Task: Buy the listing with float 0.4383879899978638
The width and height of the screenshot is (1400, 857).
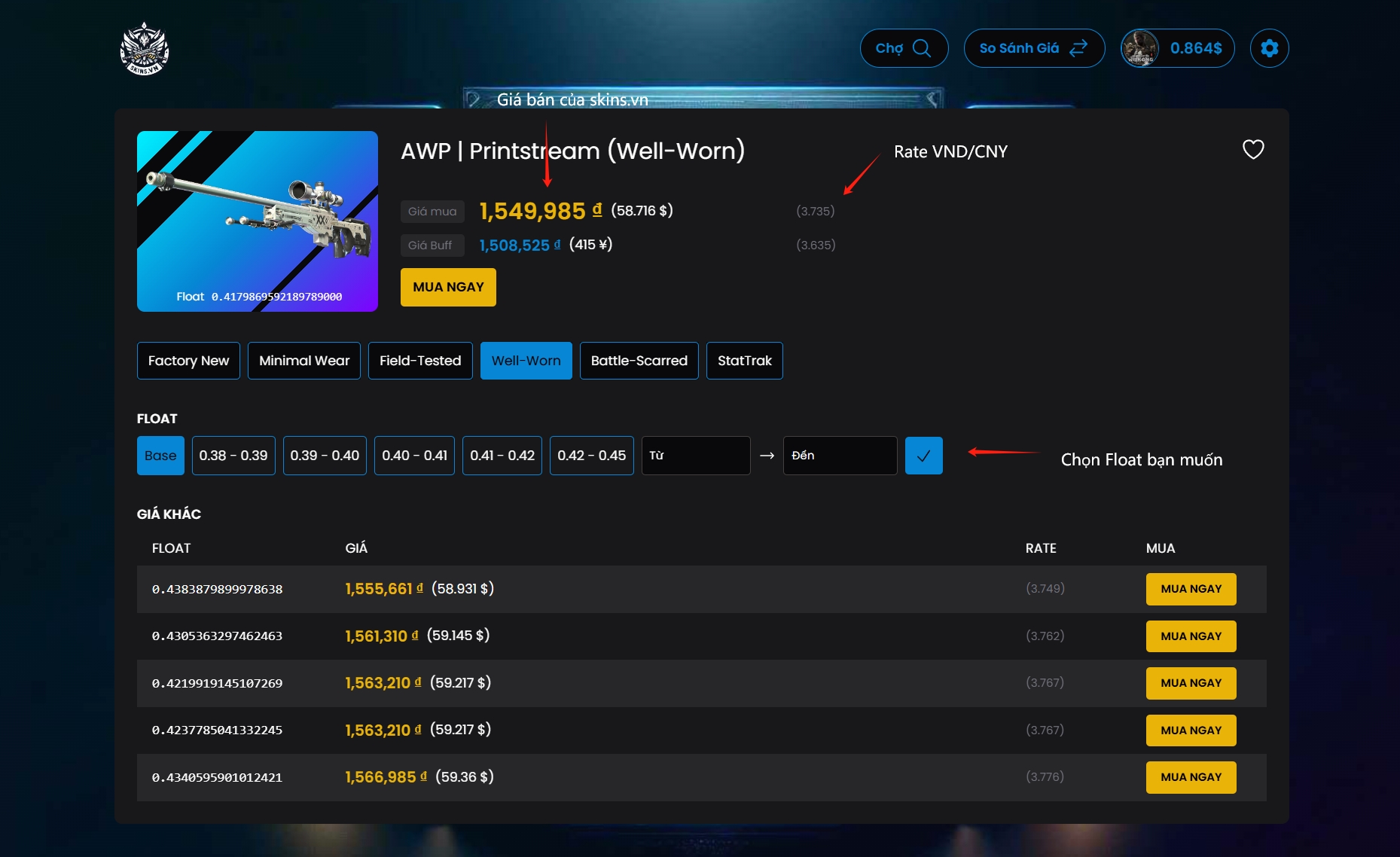Action: coord(1190,589)
